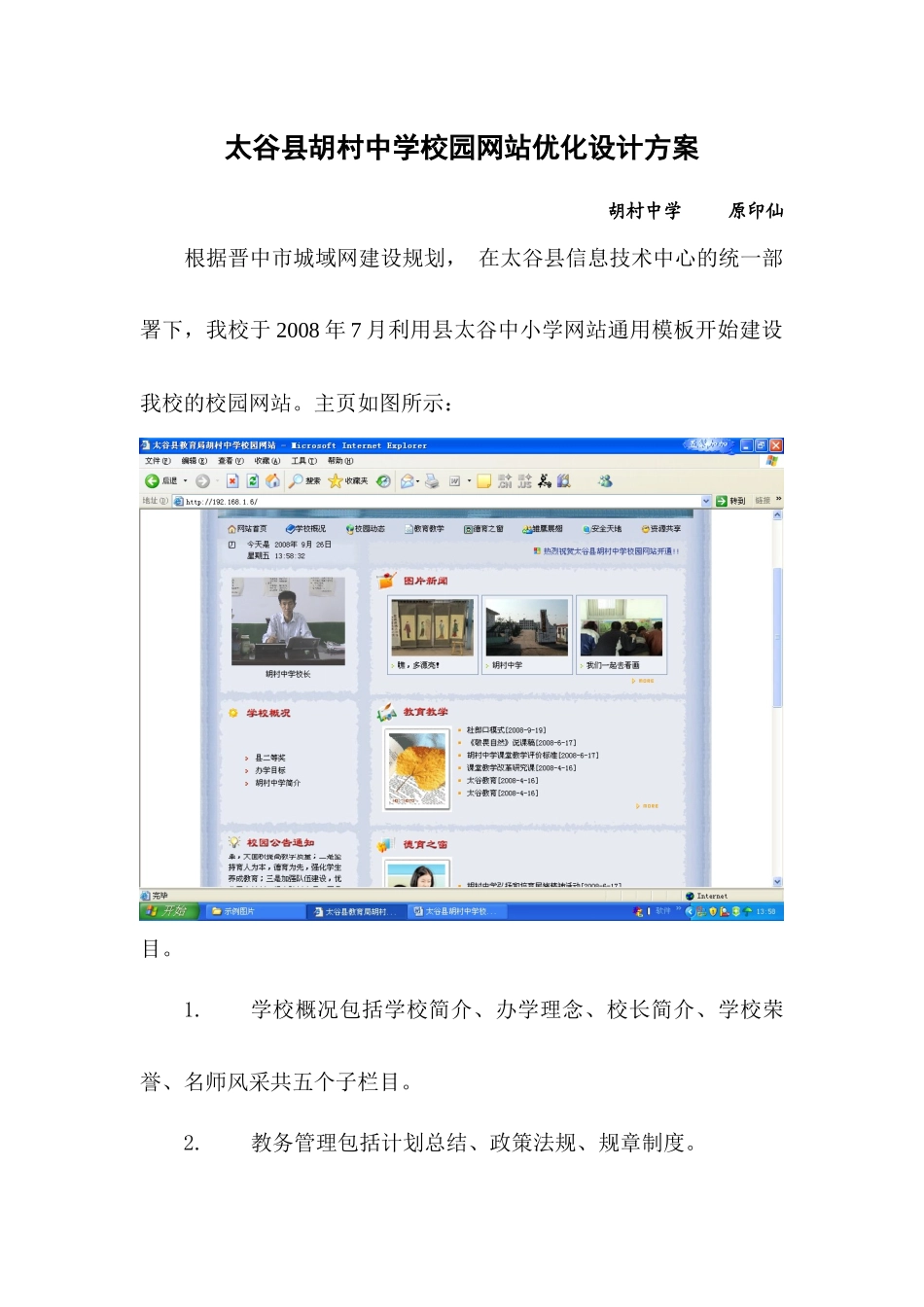Click the more link under 教育教学 list
924x1307 pixels.
click(648, 806)
